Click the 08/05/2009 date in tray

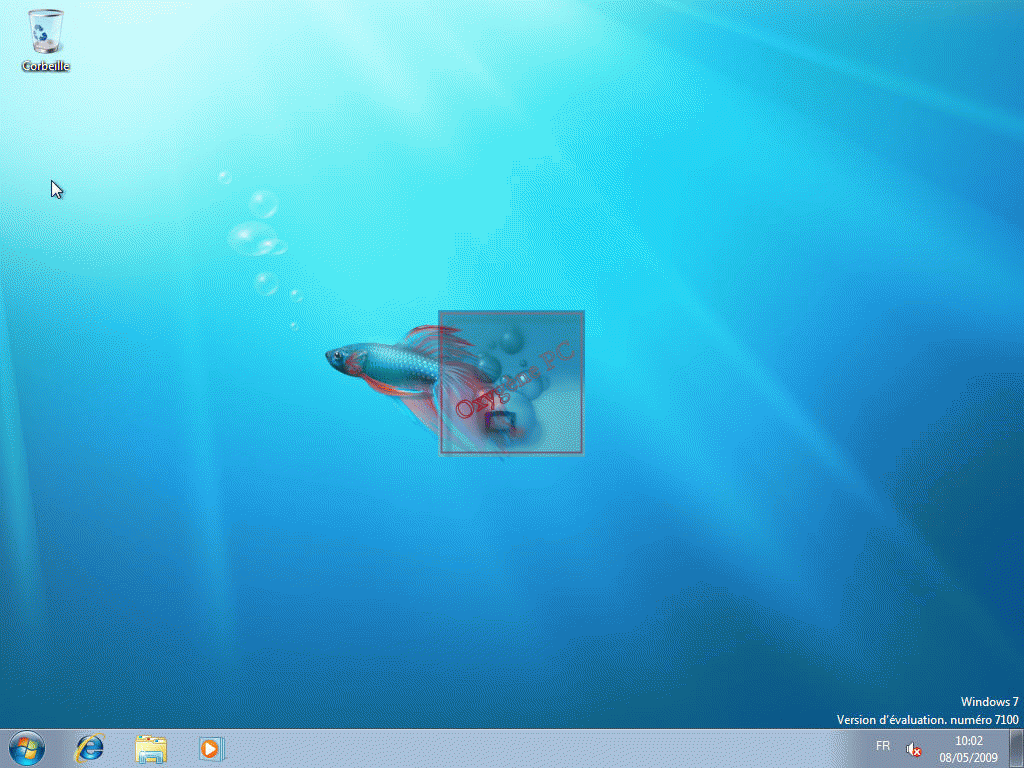click(x=968, y=757)
